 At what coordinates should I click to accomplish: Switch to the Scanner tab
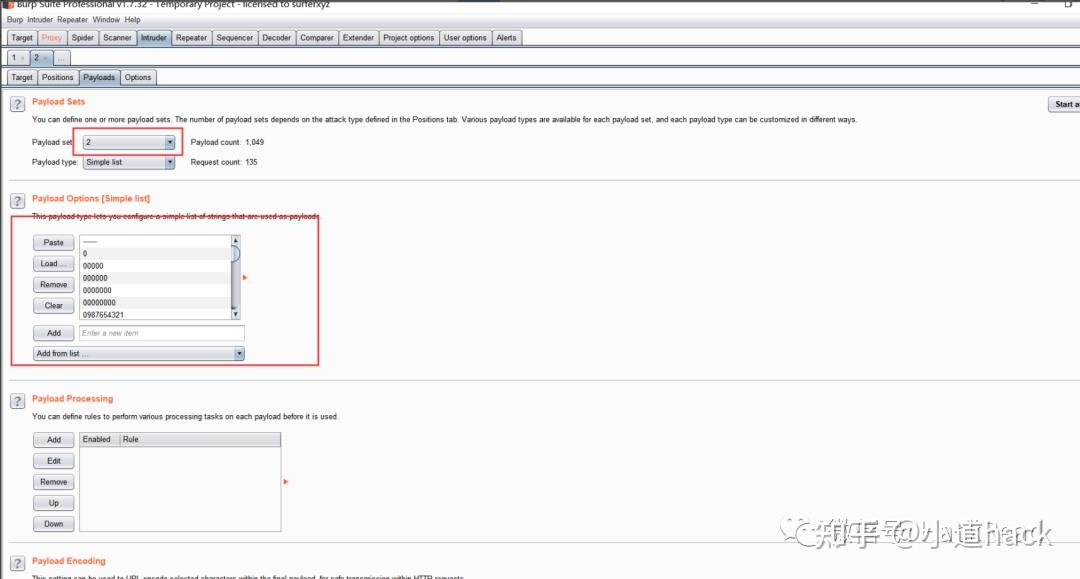point(117,38)
